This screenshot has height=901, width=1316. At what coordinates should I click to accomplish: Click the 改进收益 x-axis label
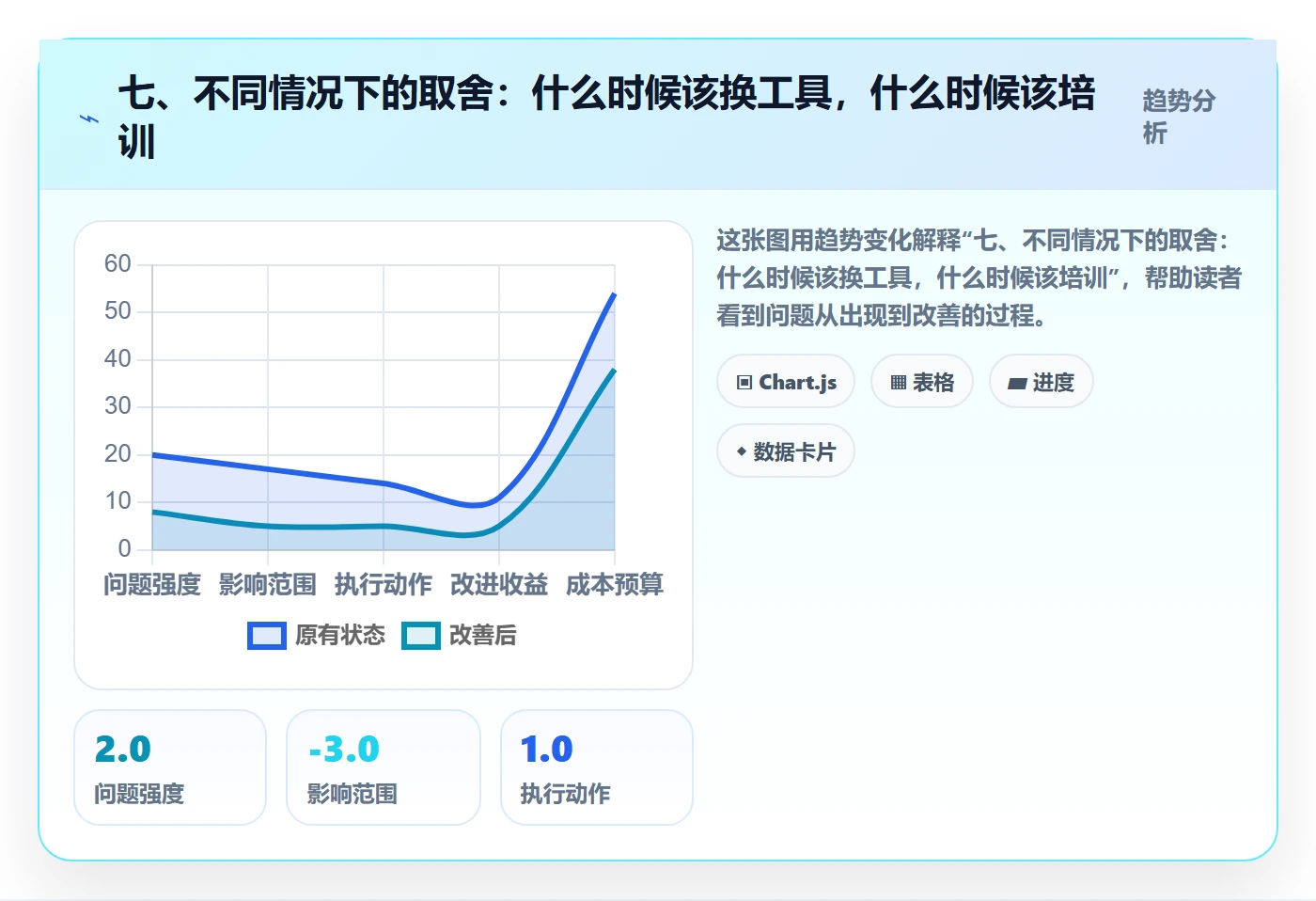pyautogui.click(x=499, y=585)
